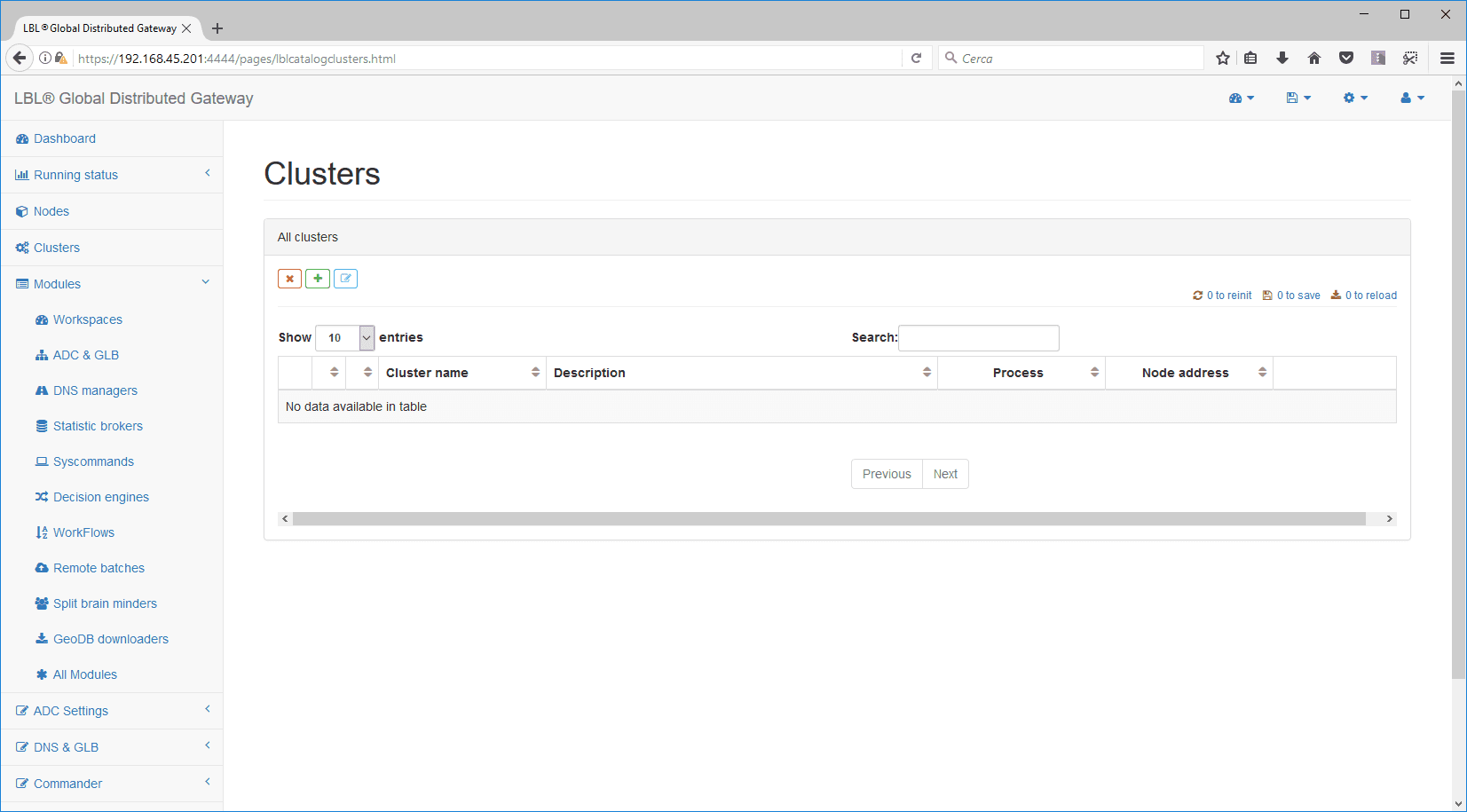Click the blue edit cluster button
This screenshot has width=1467, height=812.
tap(345, 279)
